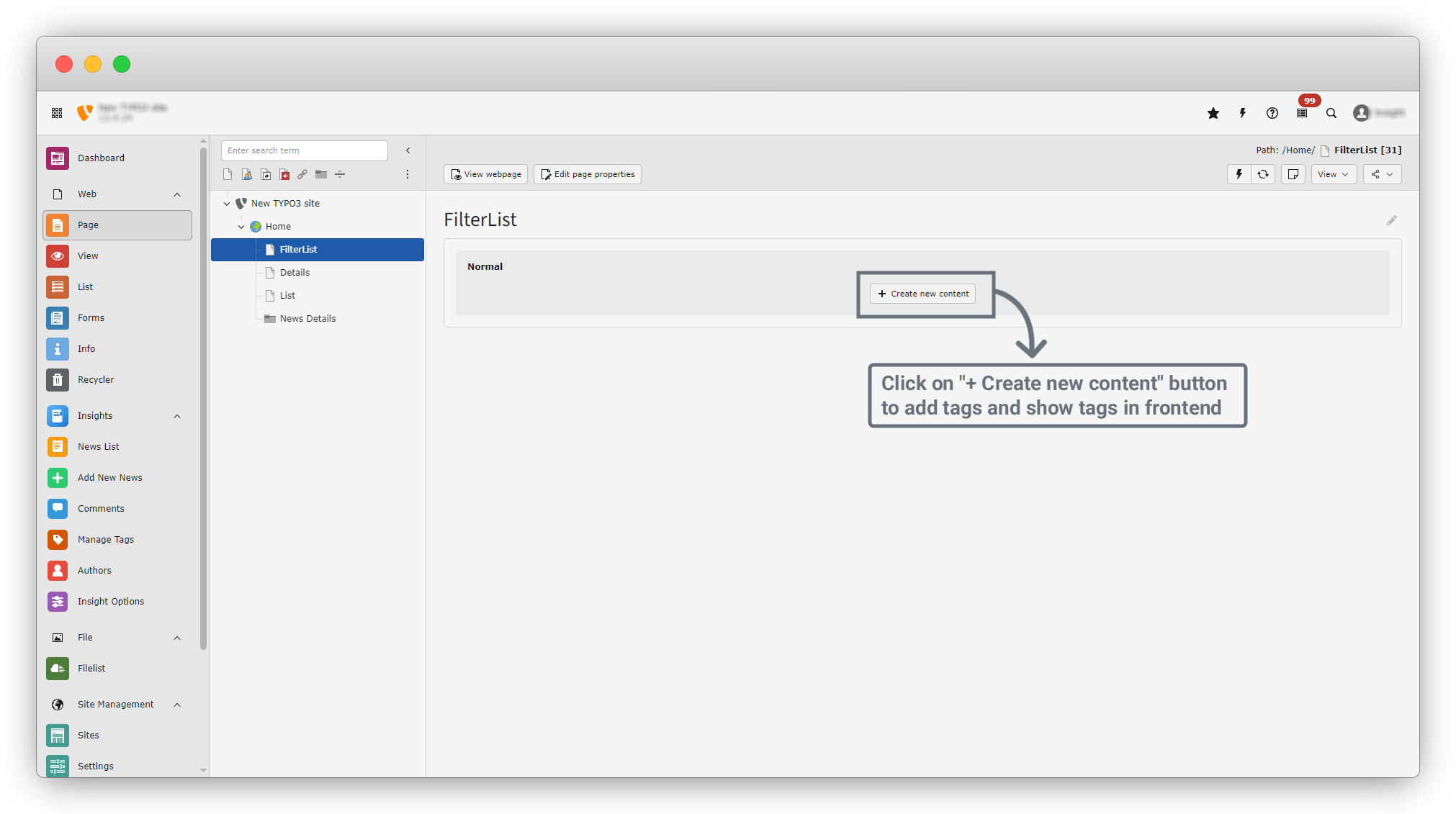
Task: Open the share dropdown menu
Action: pos(1382,174)
